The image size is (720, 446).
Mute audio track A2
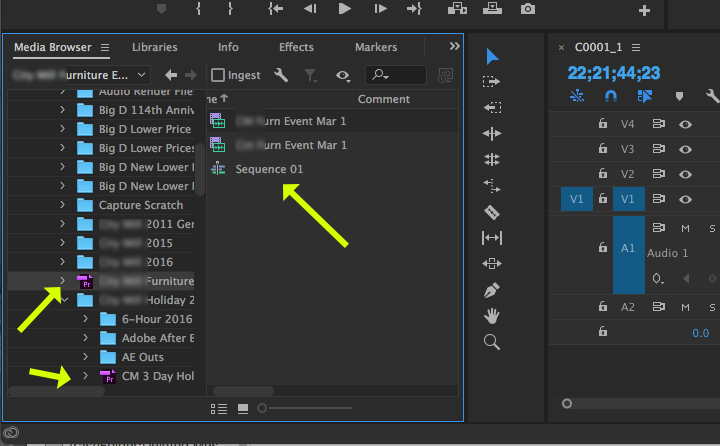tap(685, 307)
